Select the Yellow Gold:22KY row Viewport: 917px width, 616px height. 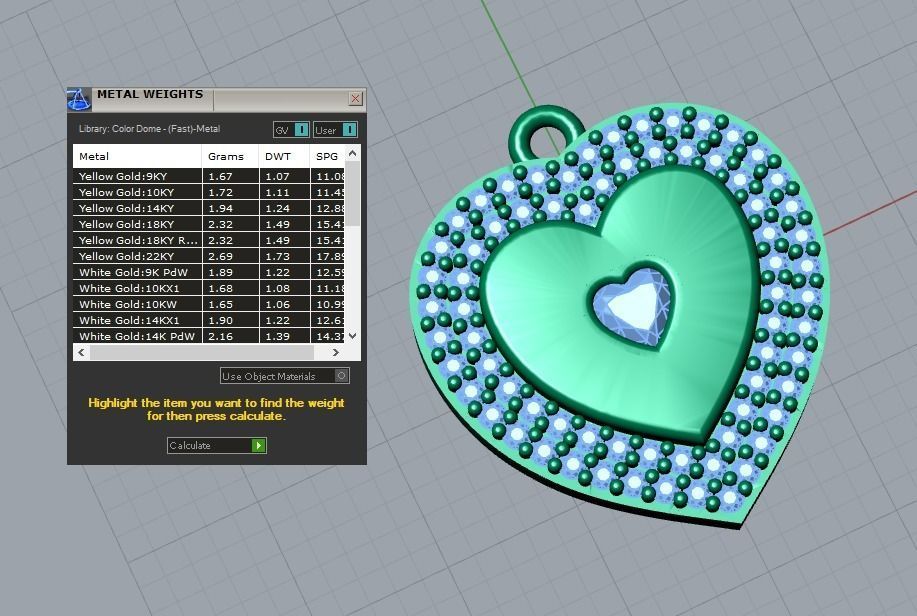(x=209, y=256)
